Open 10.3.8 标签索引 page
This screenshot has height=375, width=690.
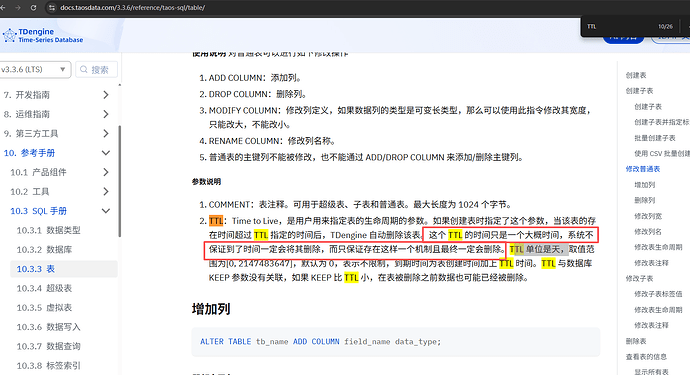48,366
